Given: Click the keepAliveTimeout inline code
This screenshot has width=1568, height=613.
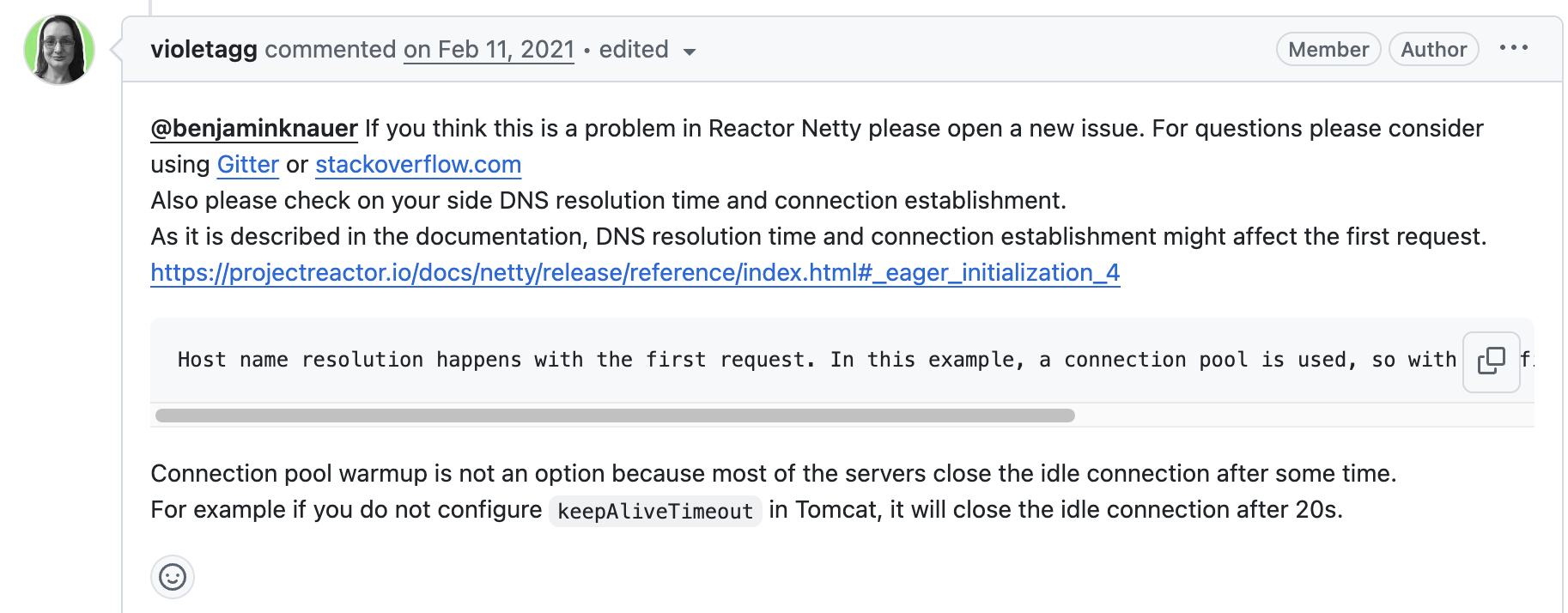Looking at the screenshot, I should click(654, 512).
